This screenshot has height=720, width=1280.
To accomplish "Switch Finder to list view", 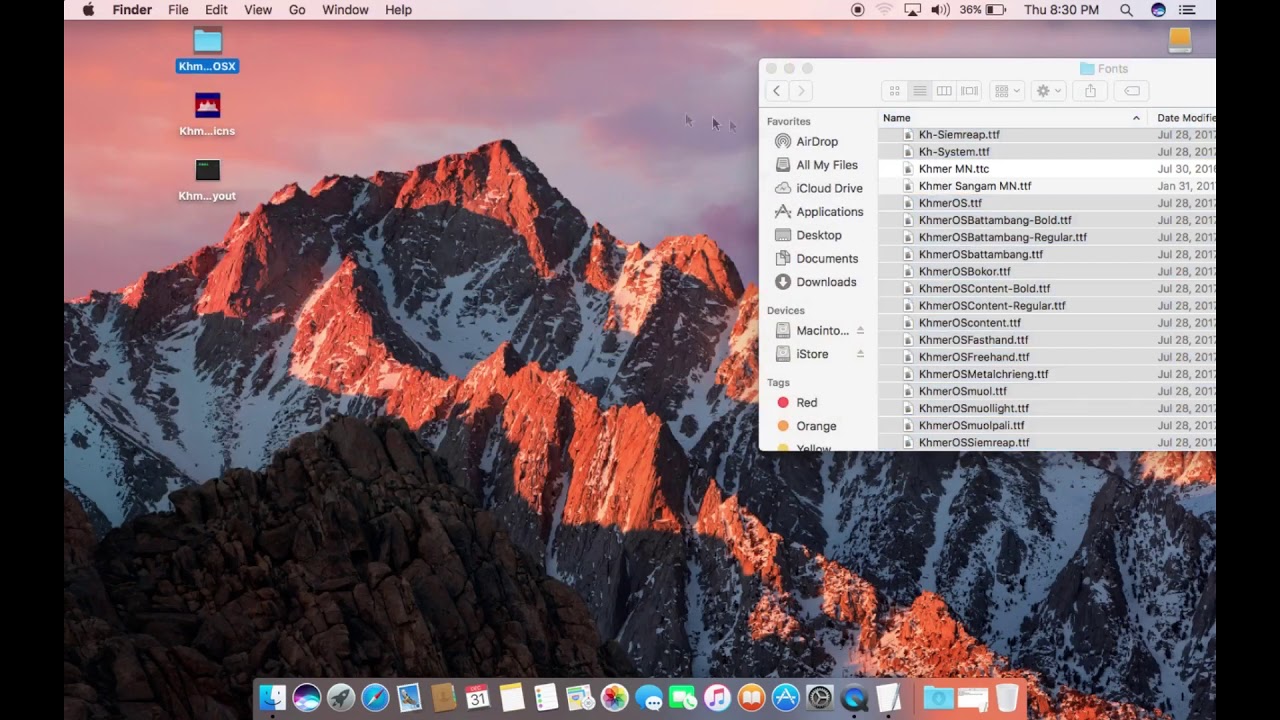I will (920, 91).
